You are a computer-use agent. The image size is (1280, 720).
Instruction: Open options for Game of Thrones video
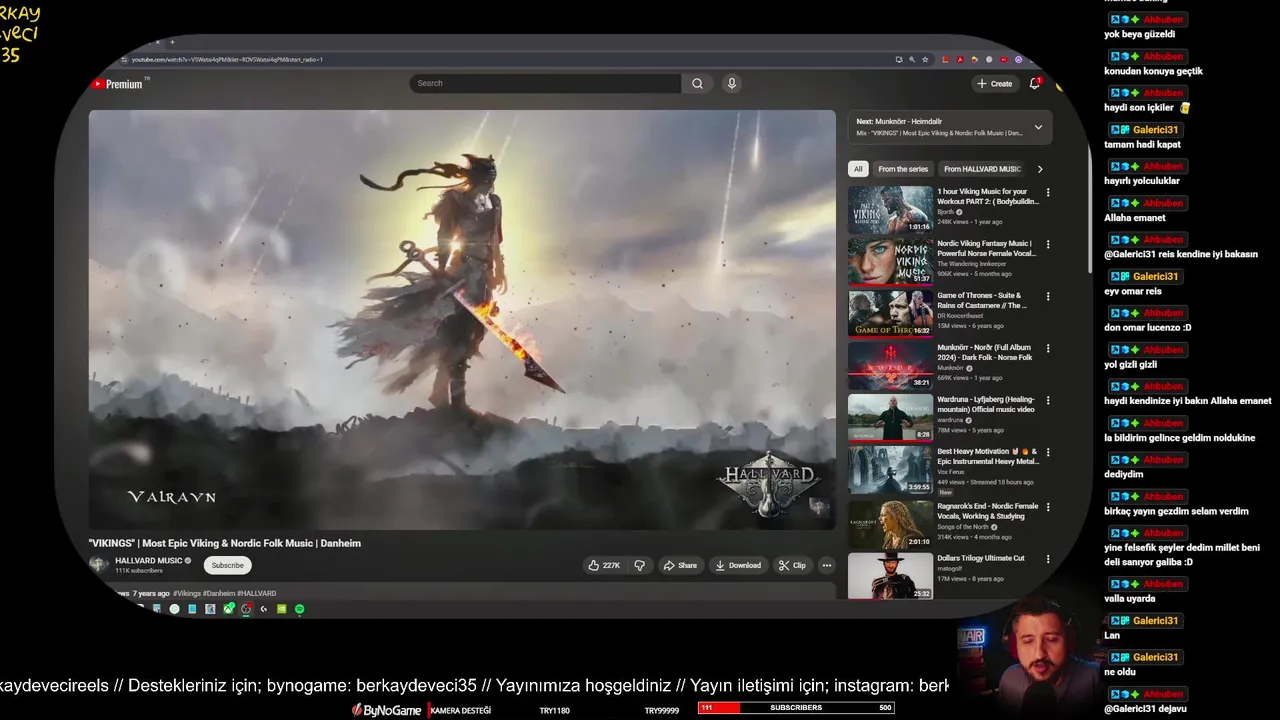[x=1048, y=296]
